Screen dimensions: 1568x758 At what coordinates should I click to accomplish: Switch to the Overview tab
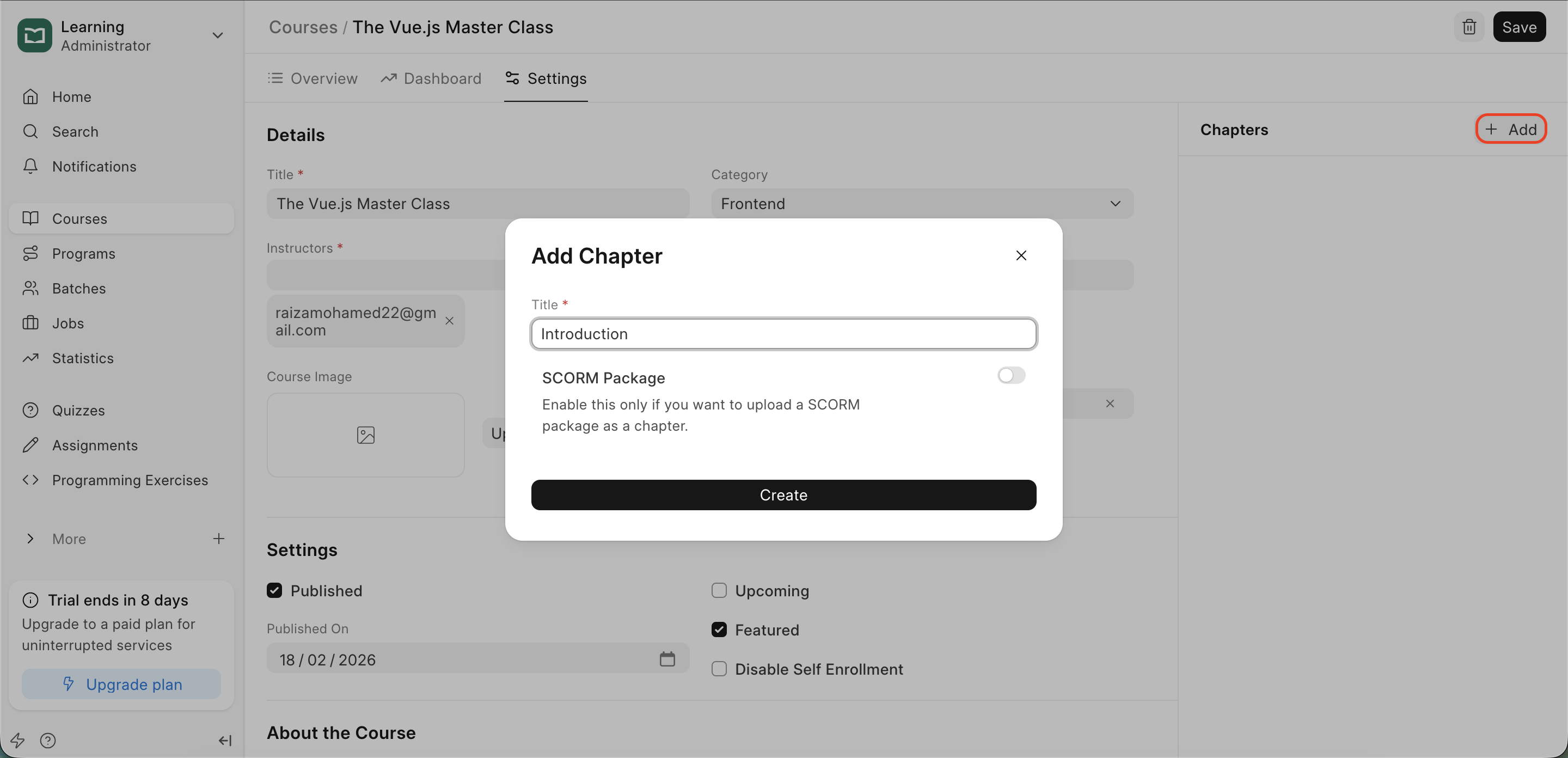click(x=313, y=78)
